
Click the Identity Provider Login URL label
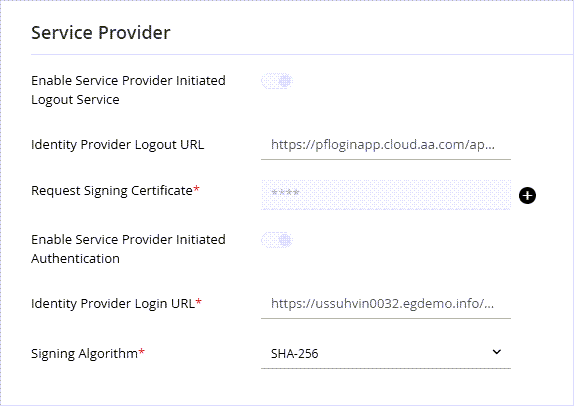click(x=113, y=303)
